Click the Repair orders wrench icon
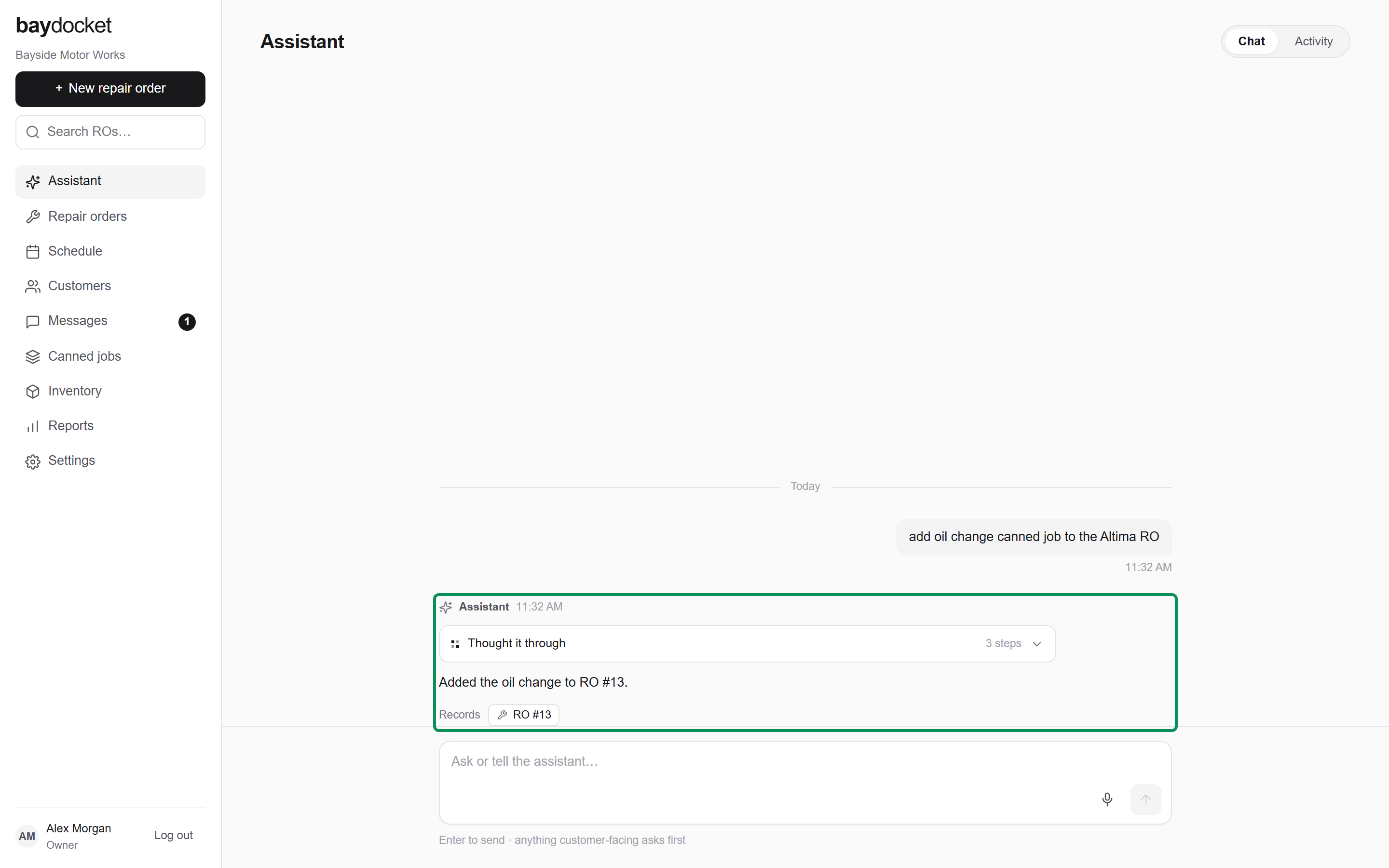 pos(33,217)
